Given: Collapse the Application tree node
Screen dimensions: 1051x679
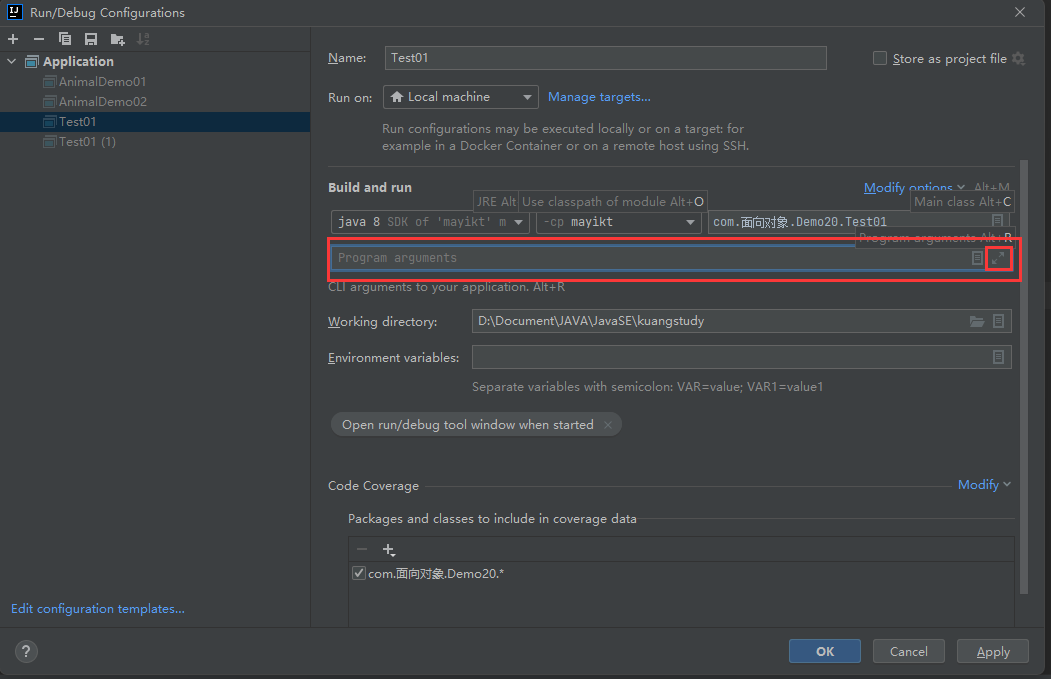Looking at the screenshot, I should point(11,61).
